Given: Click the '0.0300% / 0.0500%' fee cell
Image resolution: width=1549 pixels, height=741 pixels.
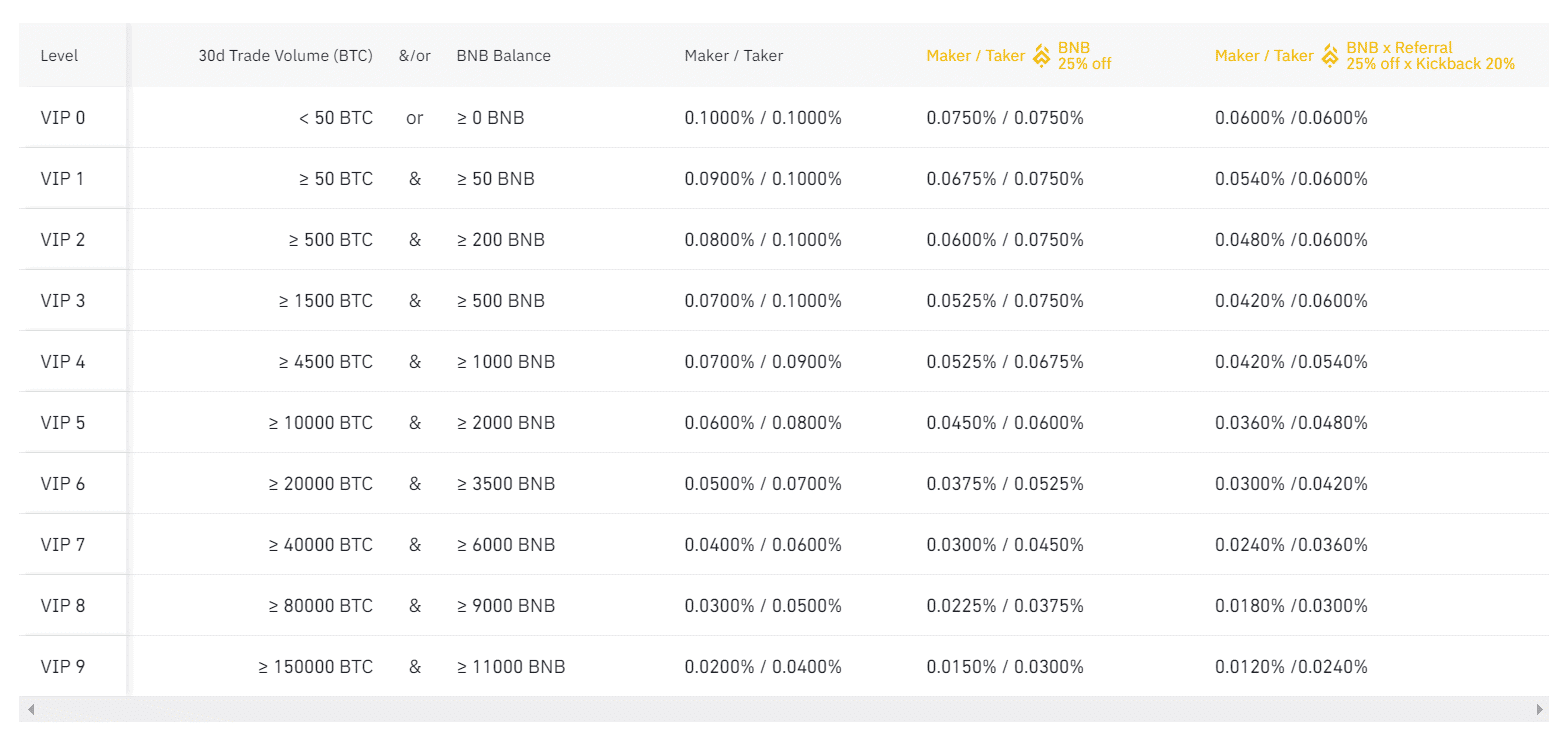Looking at the screenshot, I should click(x=763, y=606).
